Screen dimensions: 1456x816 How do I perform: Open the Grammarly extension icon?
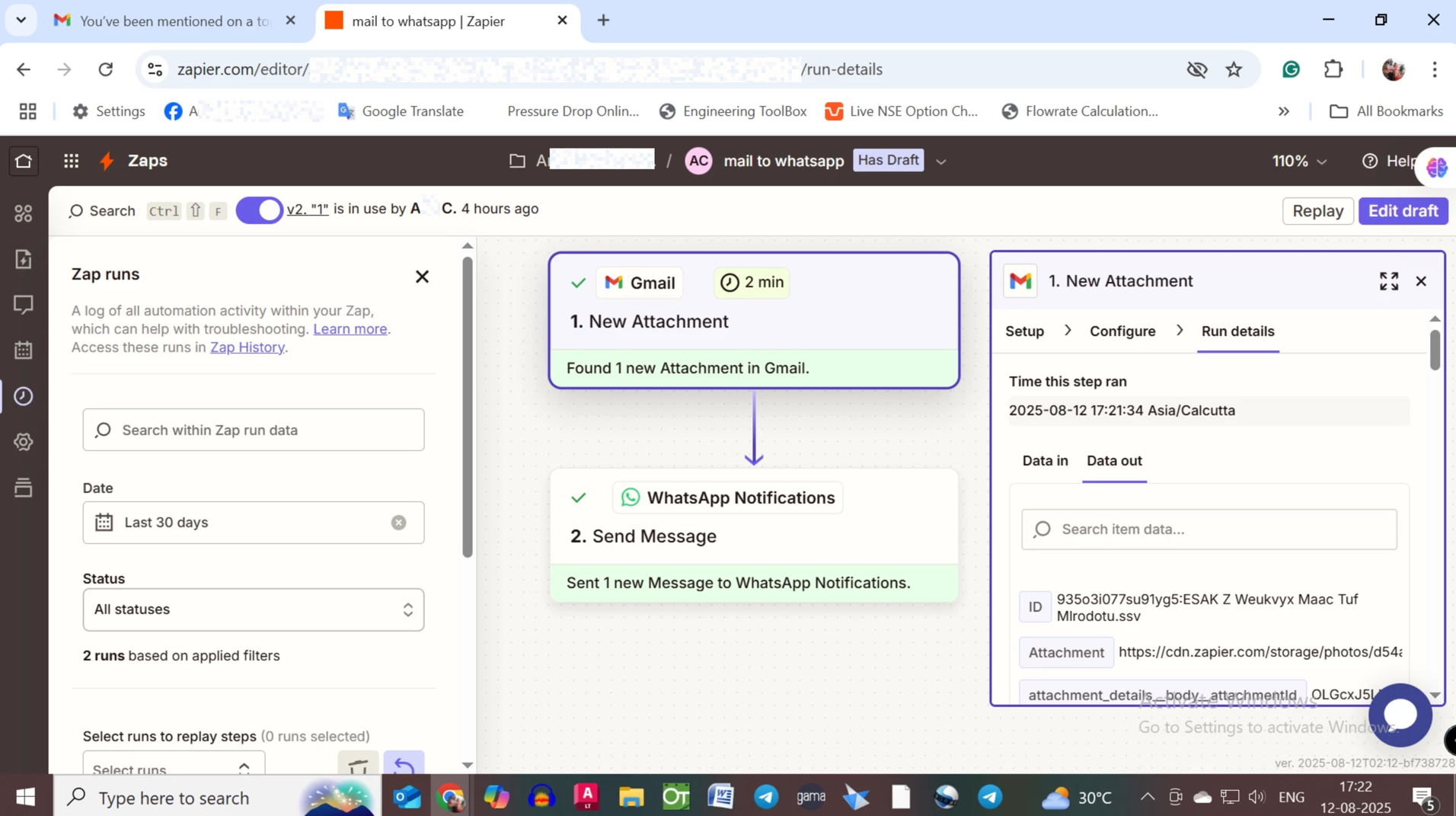pyautogui.click(x=1291, y=69)
